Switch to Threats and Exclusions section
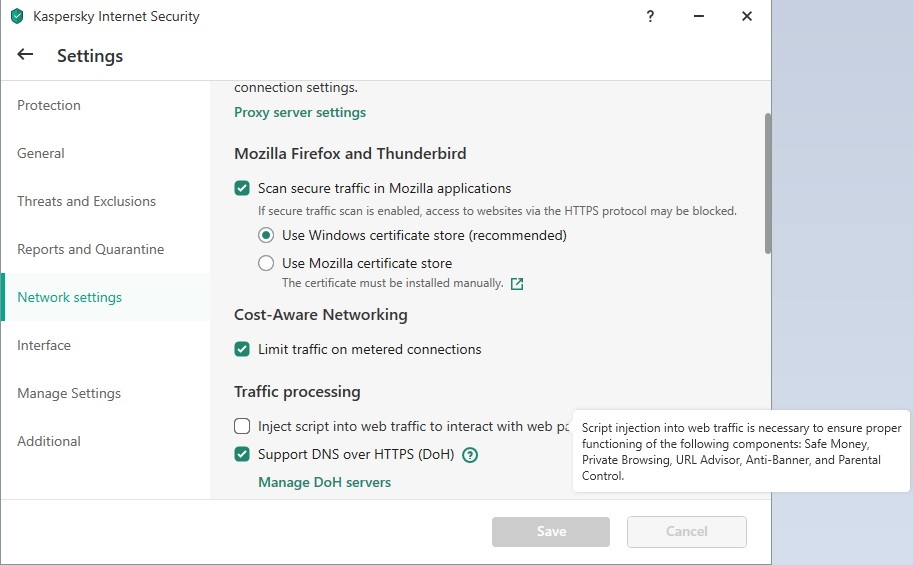Image resolution: width=913 pixels, height=565 pixels. pyautogui.click(x=86, y=202)
